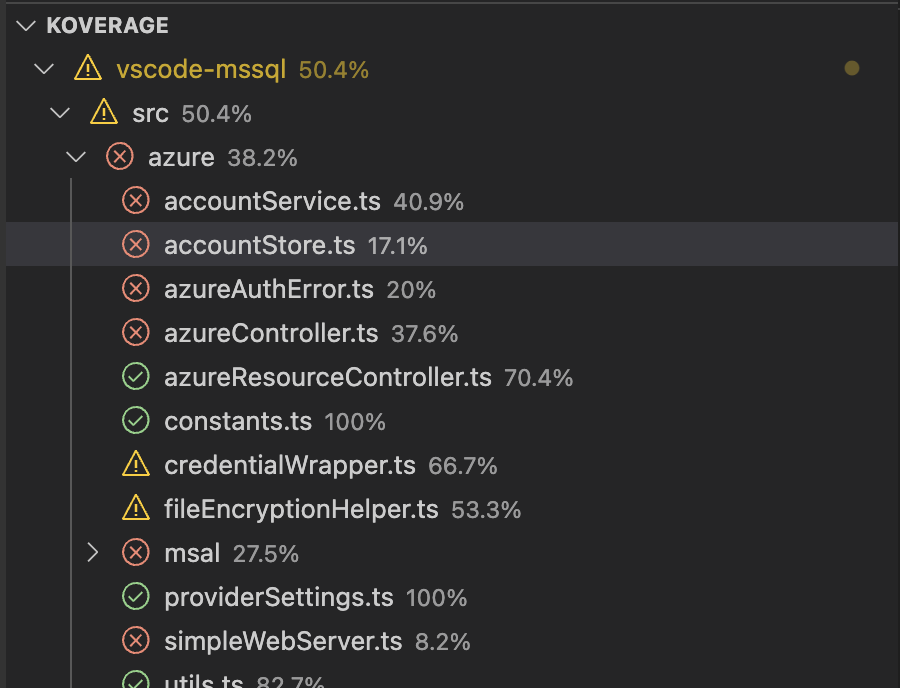Select azureResourceController.ts at 70.4%
The height and width of the screenshot is (688, 900).
328,377
